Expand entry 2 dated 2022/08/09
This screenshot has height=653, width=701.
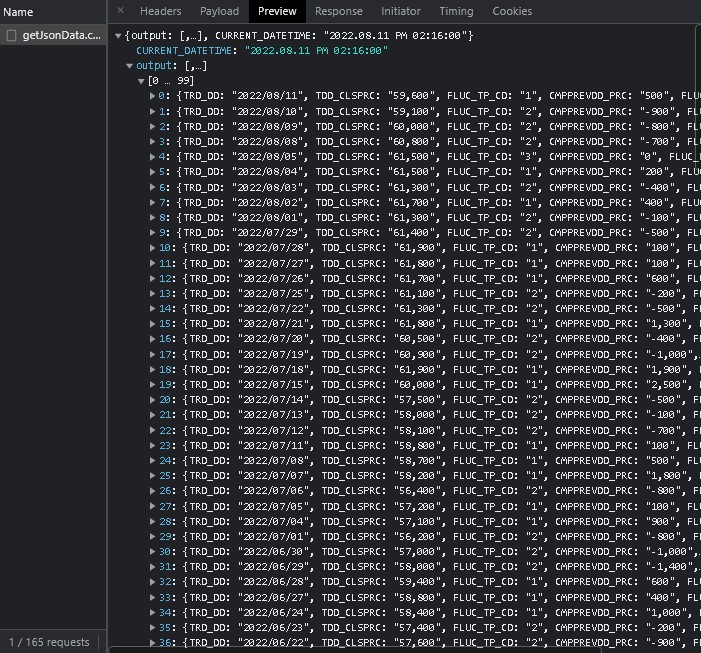coord(152,126)
